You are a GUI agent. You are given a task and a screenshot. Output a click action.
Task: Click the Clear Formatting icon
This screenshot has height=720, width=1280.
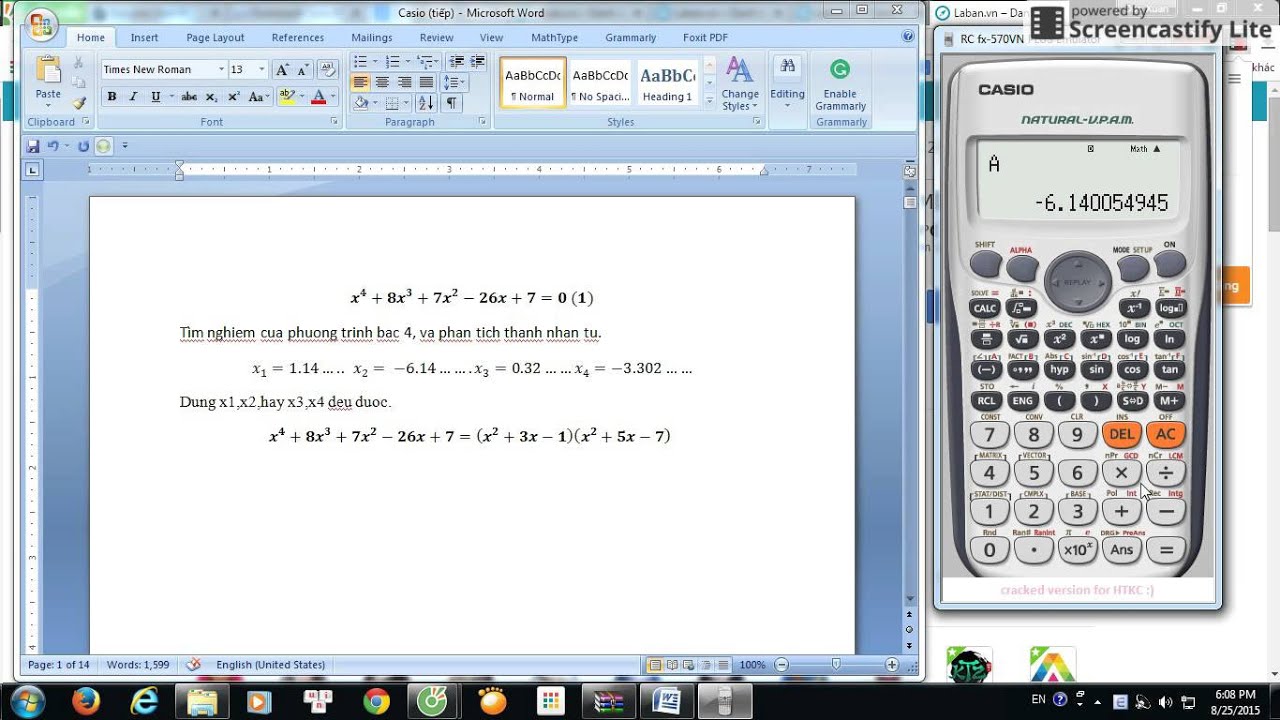327,69
